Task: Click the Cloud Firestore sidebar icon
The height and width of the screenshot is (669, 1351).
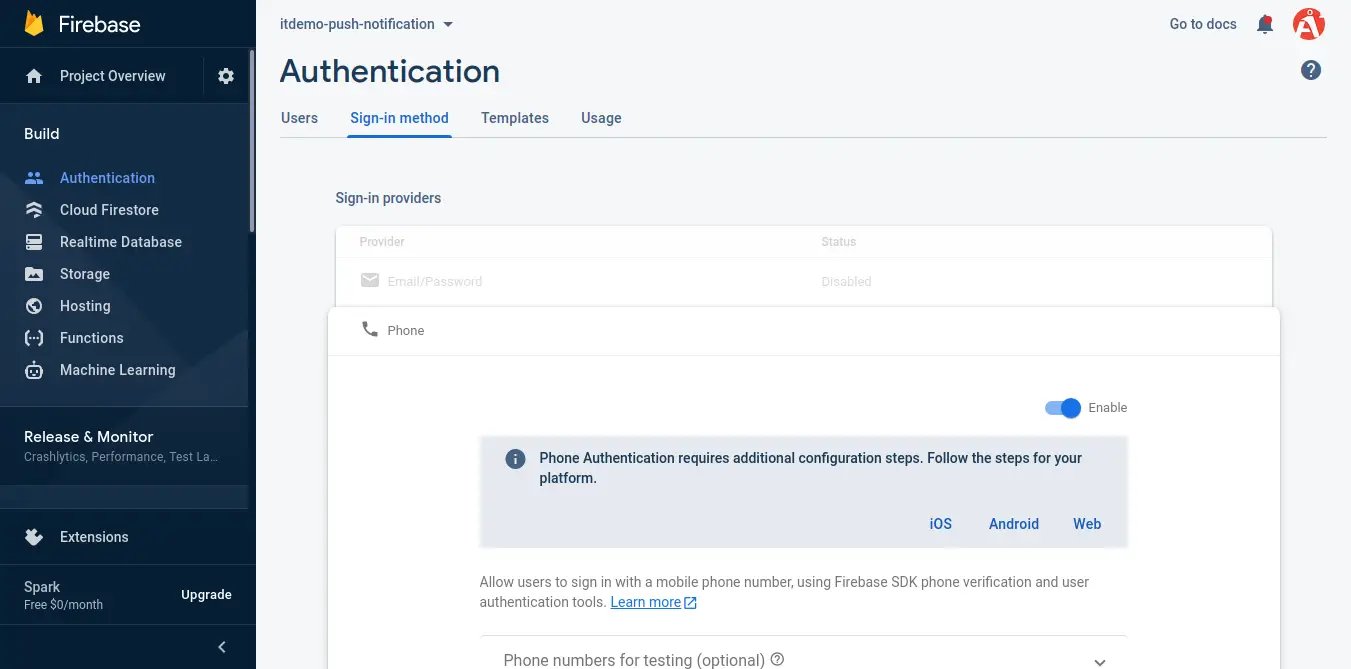Action: coord(34,210)
